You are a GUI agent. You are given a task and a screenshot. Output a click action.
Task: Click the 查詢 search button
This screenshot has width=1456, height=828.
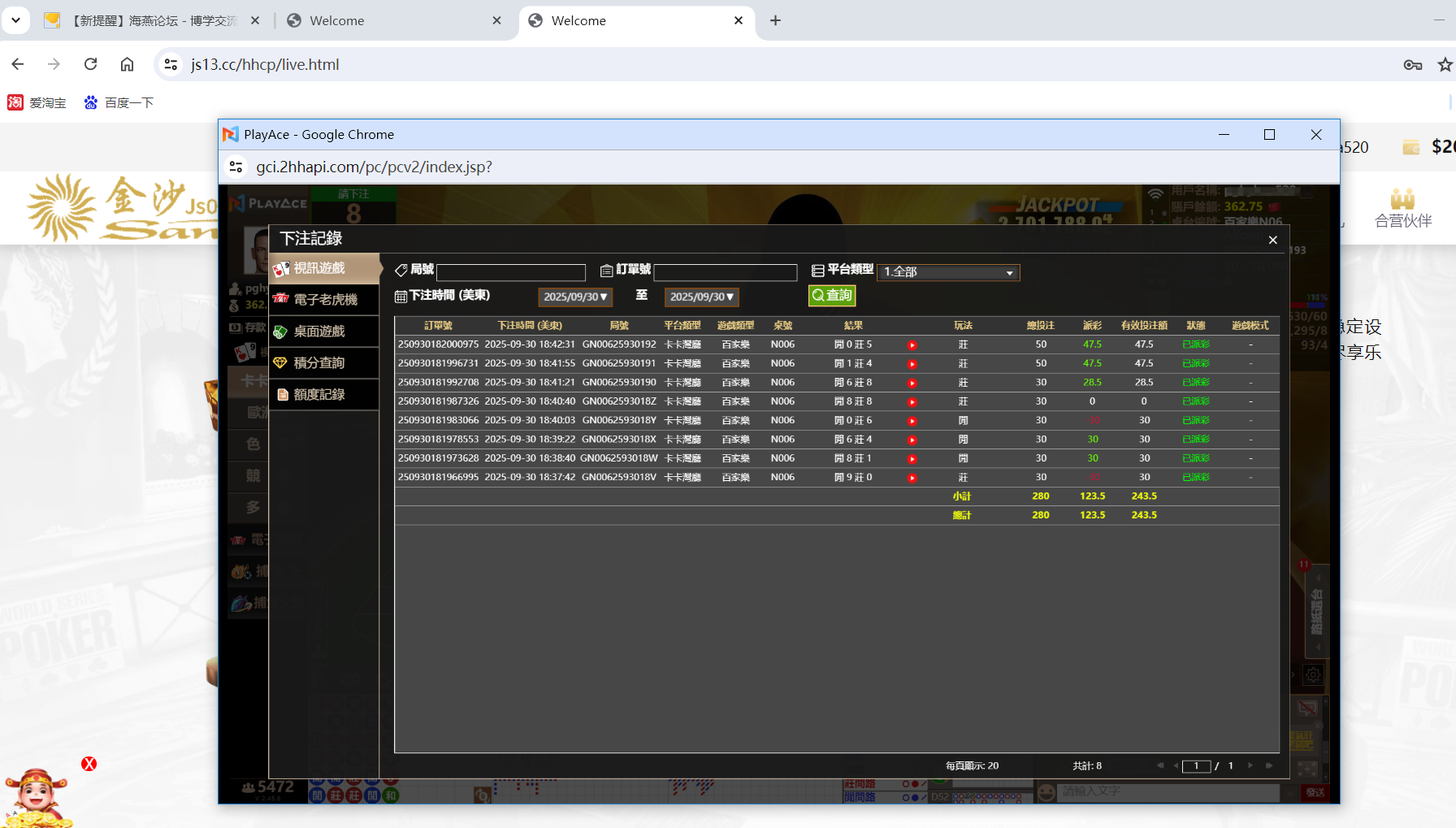point(831,295)
